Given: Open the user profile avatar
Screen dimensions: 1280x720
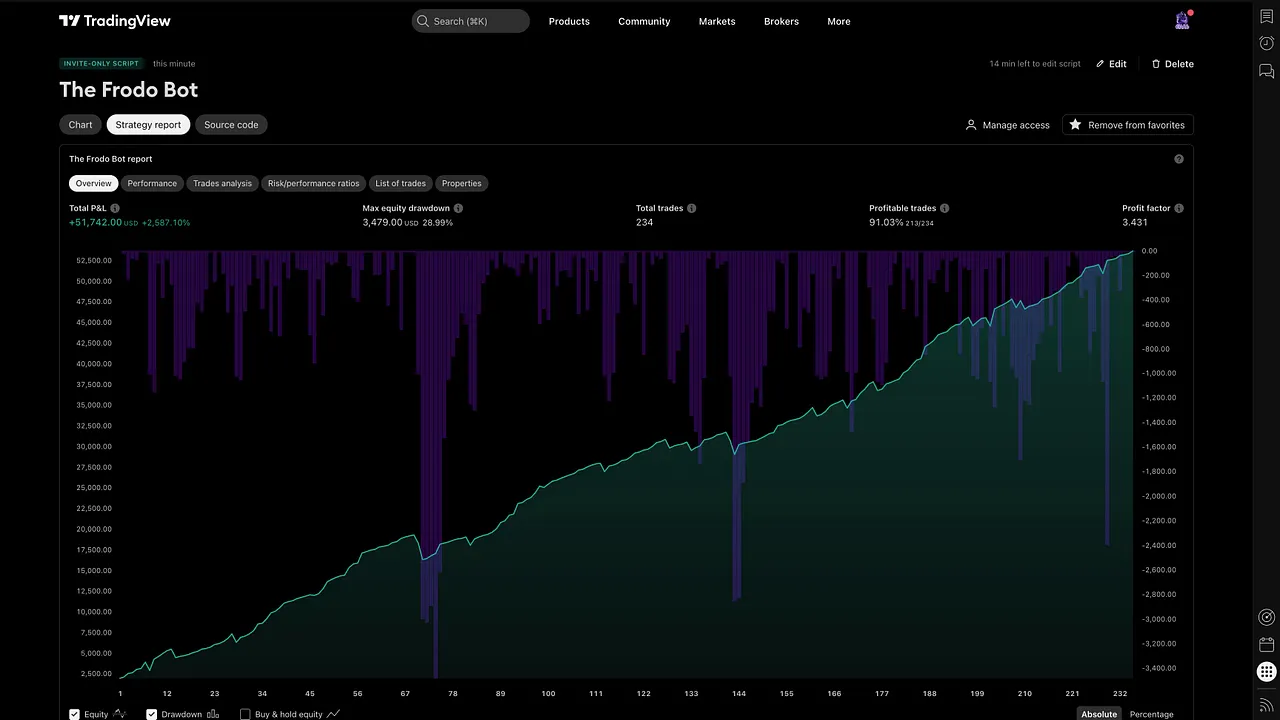Looking at the screenshot, I should coord(1183,20).
